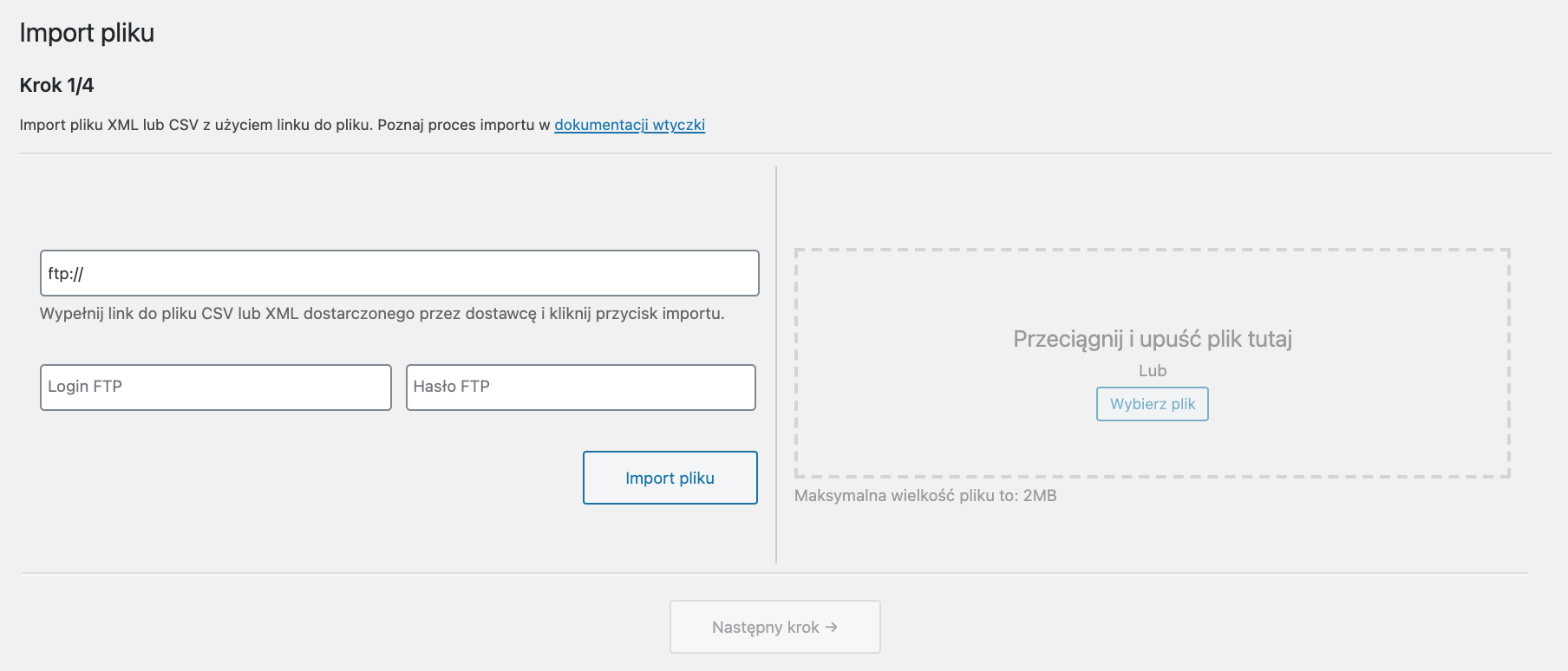1568x671 pixels.
Task: Click the vertical divider between form and upload
Action: [776, 365]
